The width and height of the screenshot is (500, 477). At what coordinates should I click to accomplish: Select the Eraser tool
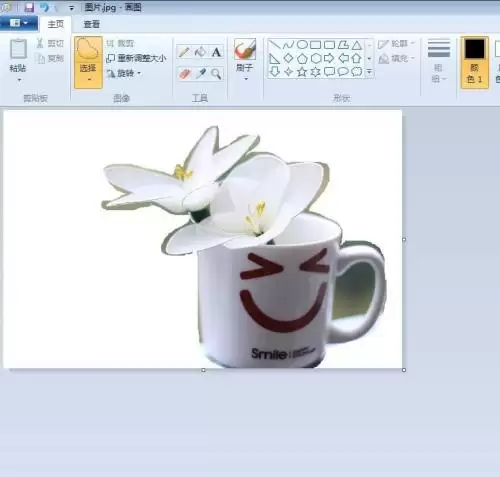(x=184, y=74)
